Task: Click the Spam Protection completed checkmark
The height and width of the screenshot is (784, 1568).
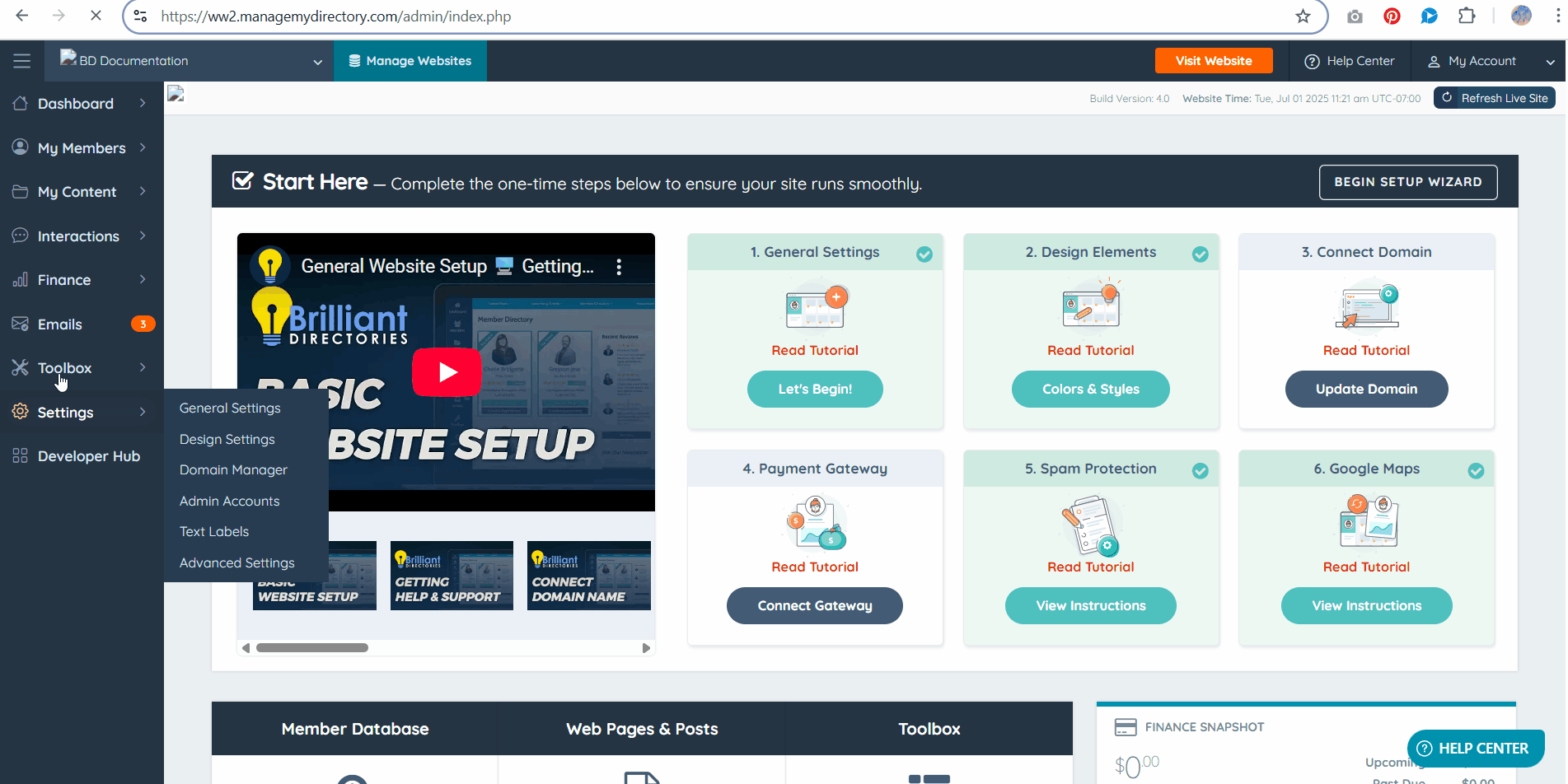Action: coord(1201,471)
